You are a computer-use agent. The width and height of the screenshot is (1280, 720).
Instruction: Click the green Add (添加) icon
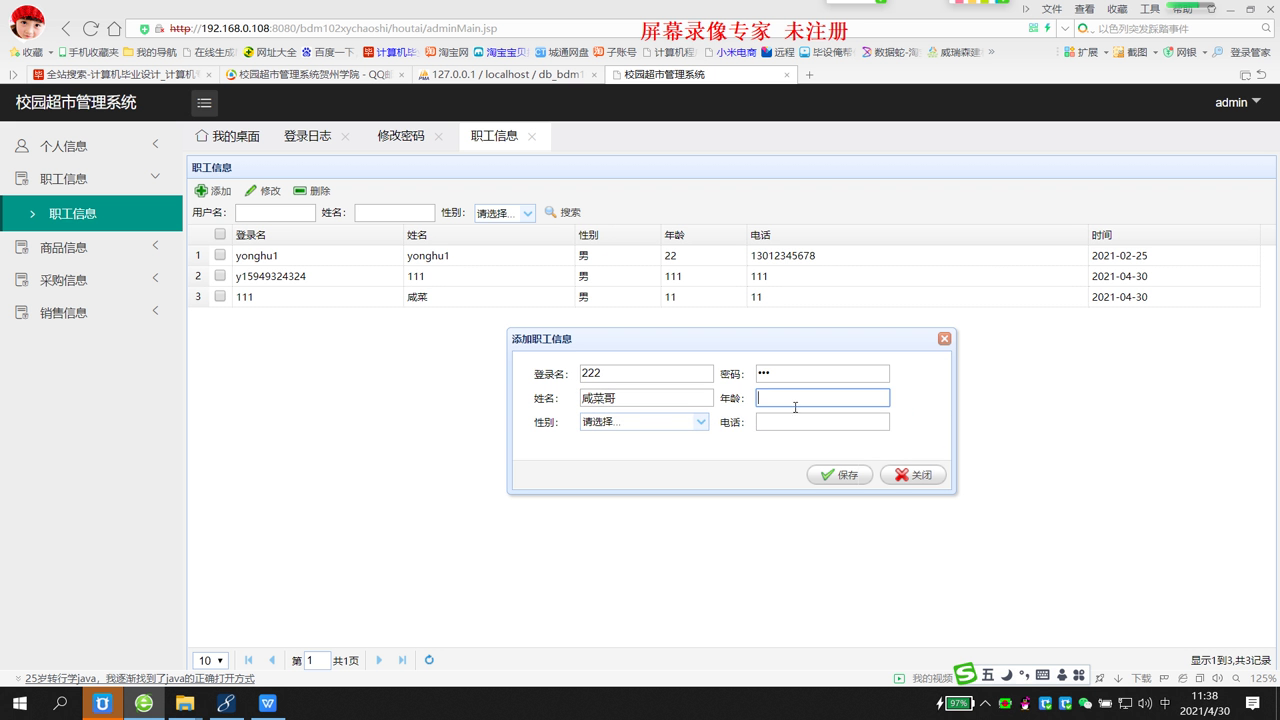[x=201, y=191]
